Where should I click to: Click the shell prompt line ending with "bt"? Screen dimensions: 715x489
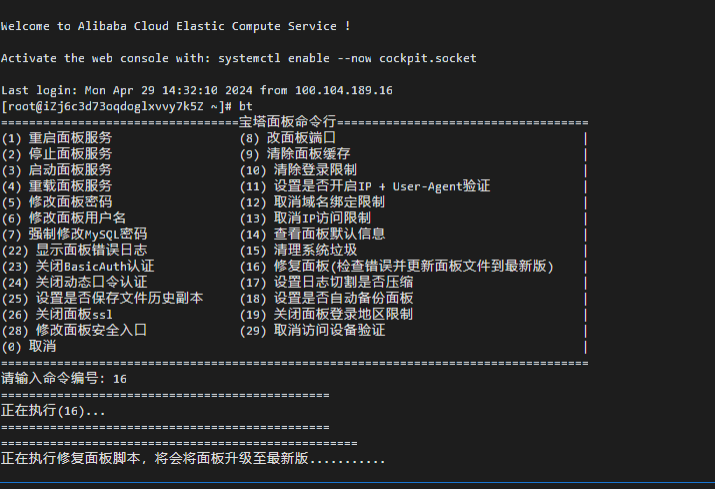tap(127, 106)
